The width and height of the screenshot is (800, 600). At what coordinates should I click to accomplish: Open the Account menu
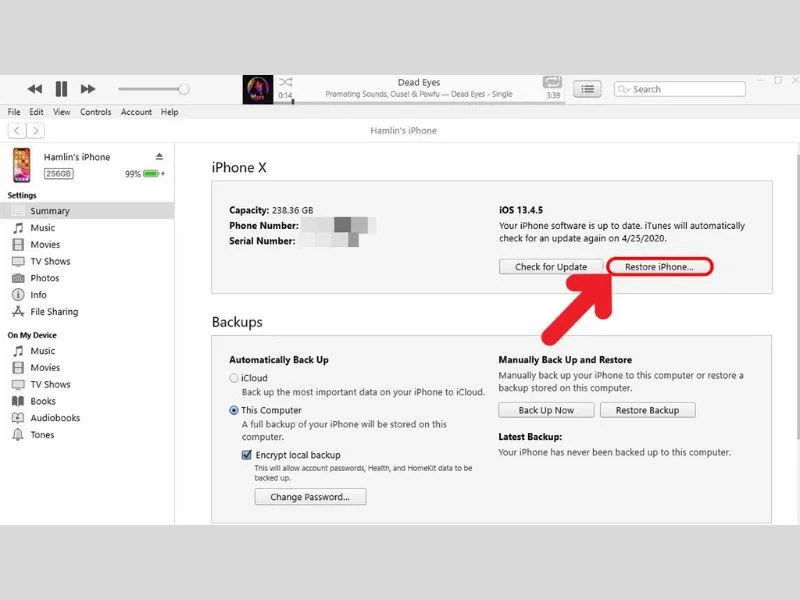pyautogui.click(x=136, y=112)
